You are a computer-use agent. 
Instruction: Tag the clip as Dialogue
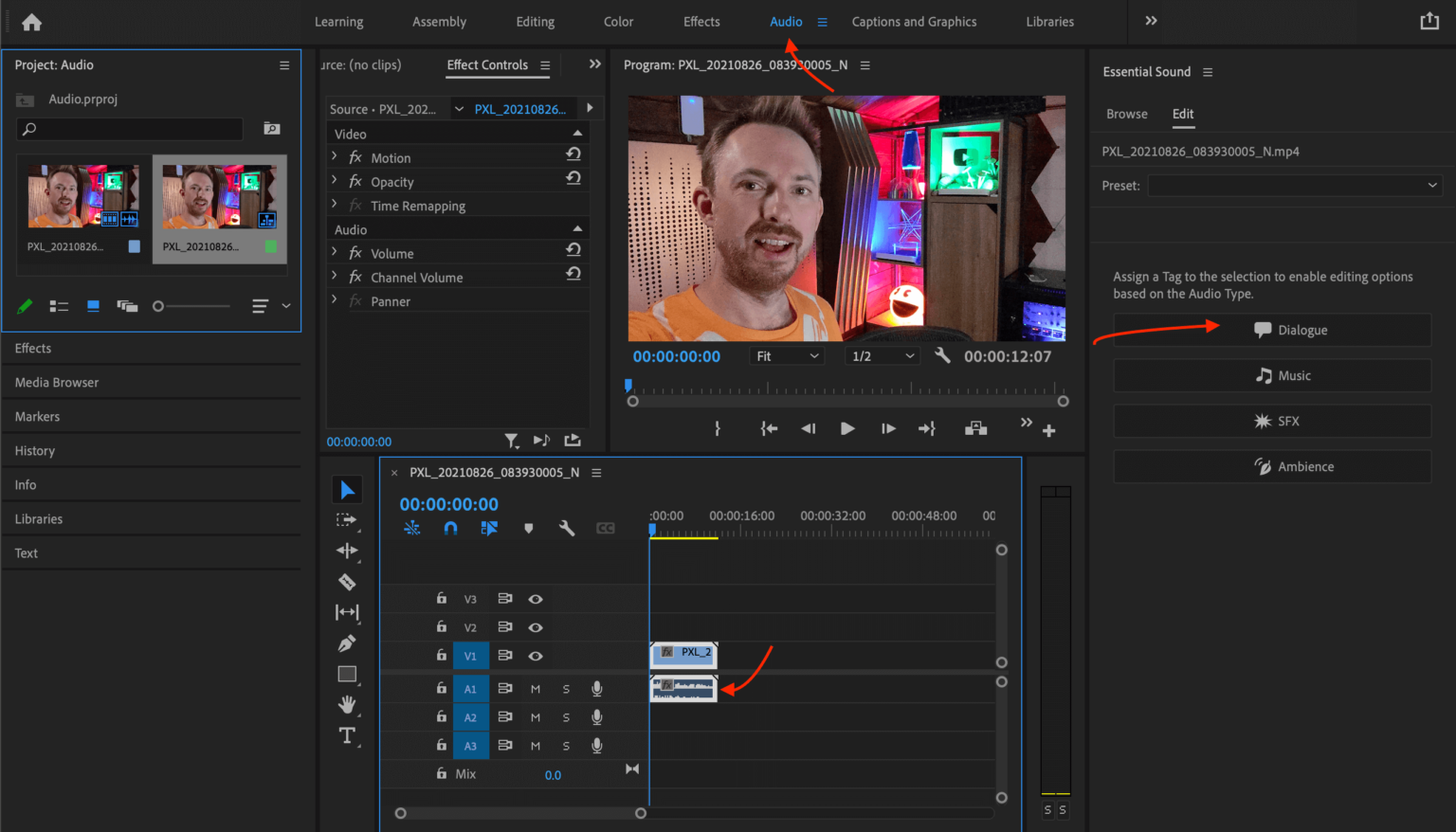click(1272, 330)
